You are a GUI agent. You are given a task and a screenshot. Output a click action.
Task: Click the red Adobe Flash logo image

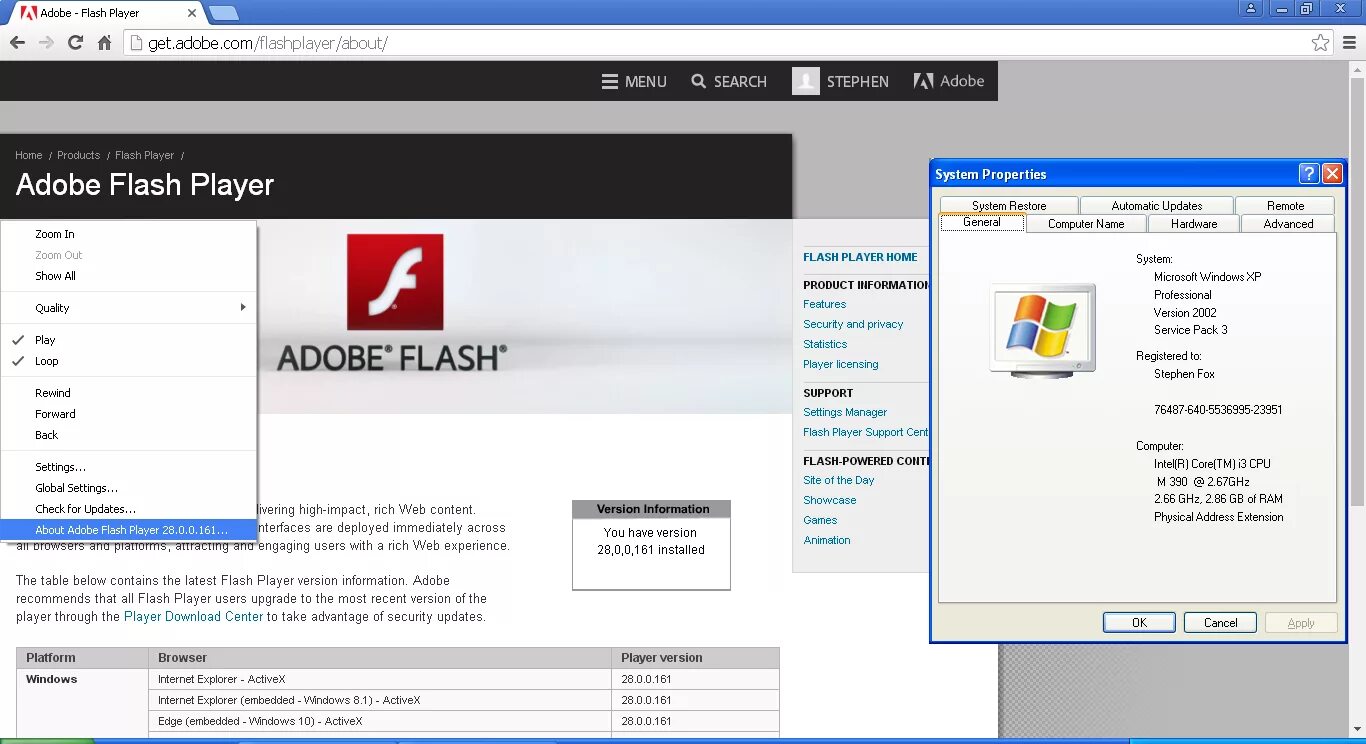pyautogui.click(x=395, y=282)
